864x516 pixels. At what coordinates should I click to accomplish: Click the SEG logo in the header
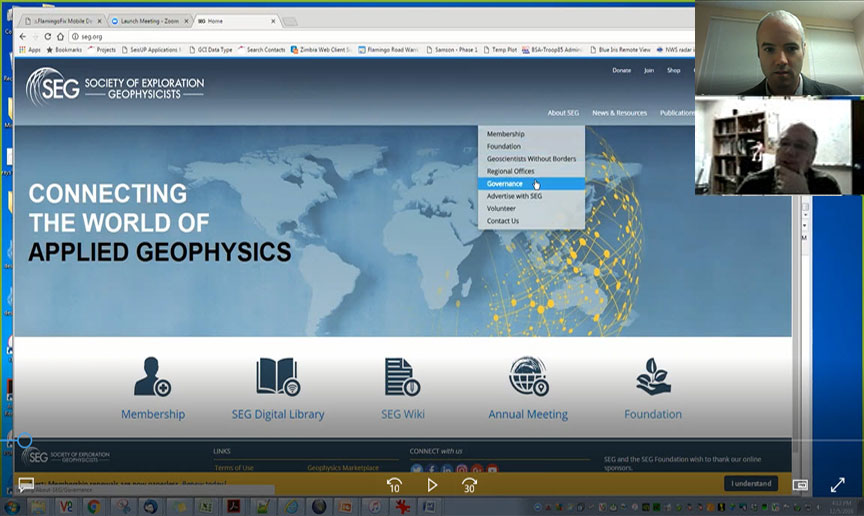point(115,87)
